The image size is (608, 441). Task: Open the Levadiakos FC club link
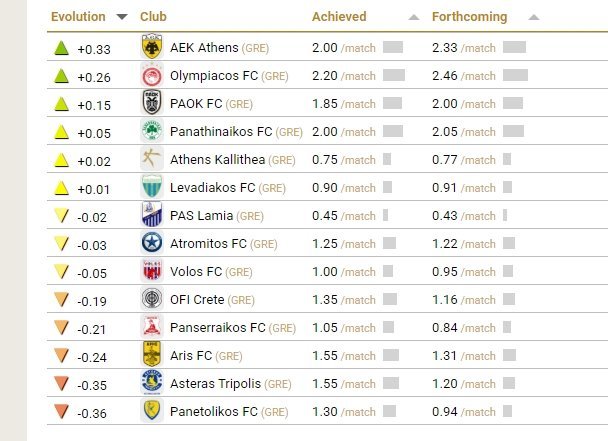pos(212,188)
